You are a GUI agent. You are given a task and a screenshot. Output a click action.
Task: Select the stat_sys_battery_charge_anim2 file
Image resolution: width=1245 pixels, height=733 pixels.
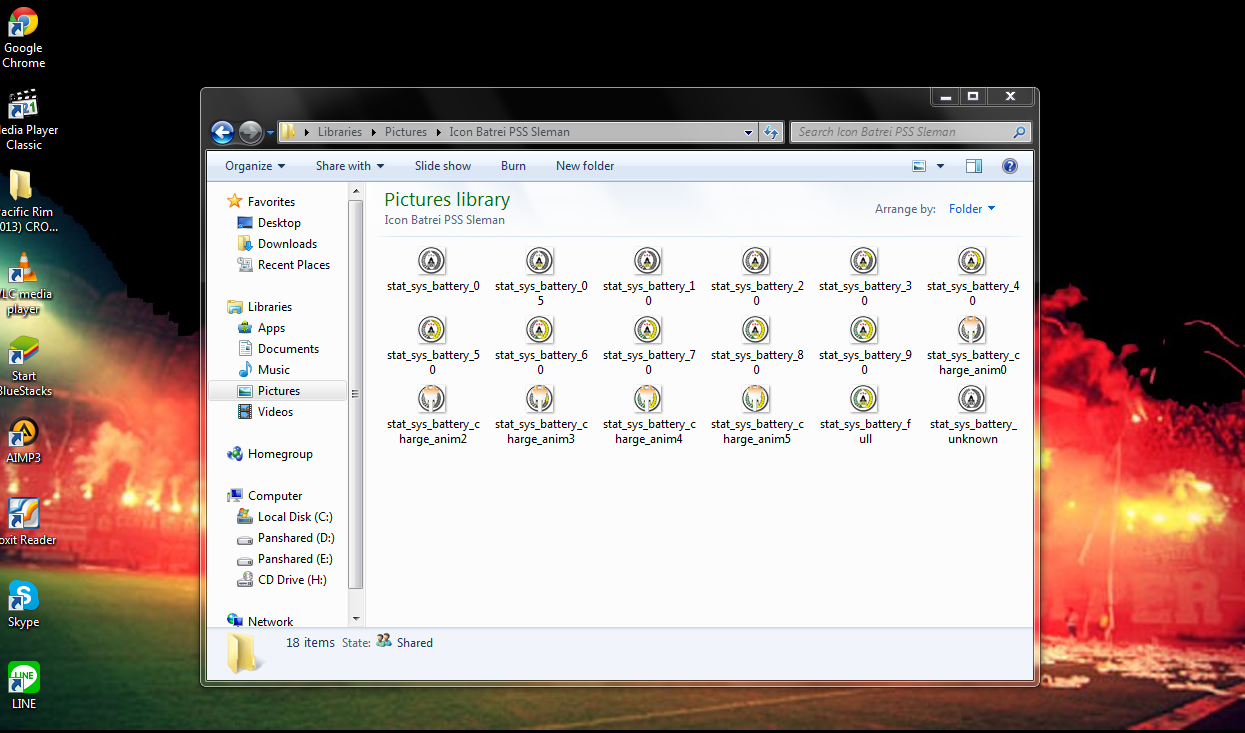point(432,415)
